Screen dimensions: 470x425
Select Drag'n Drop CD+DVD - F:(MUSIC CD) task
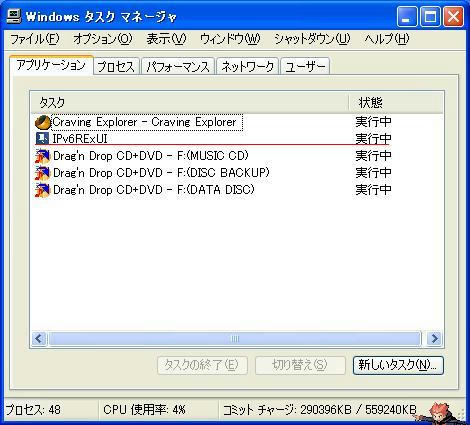(x=151, y=156)
